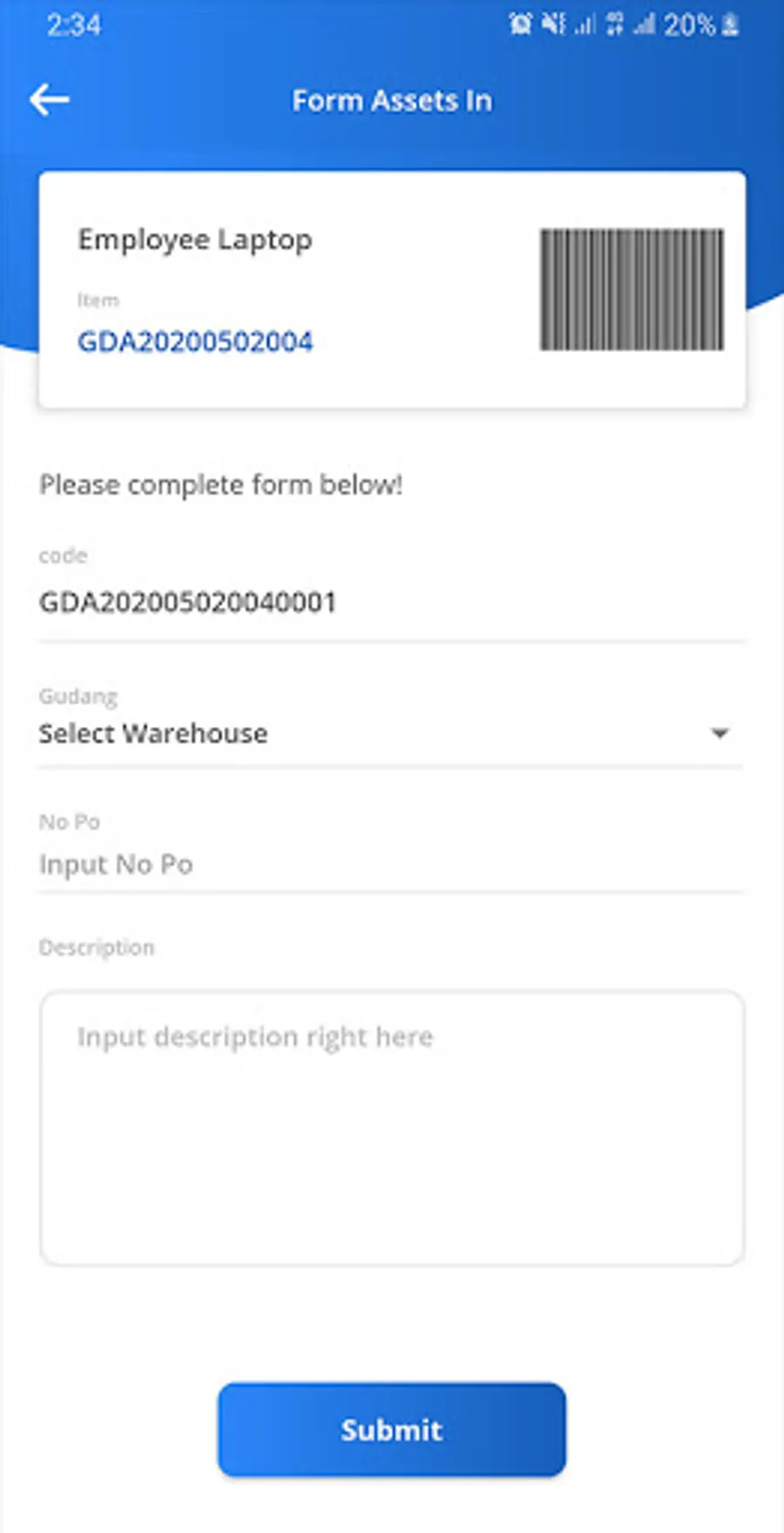
Task: Focus the description text area
Action: pyautogui.click(x=392, y=1128)
